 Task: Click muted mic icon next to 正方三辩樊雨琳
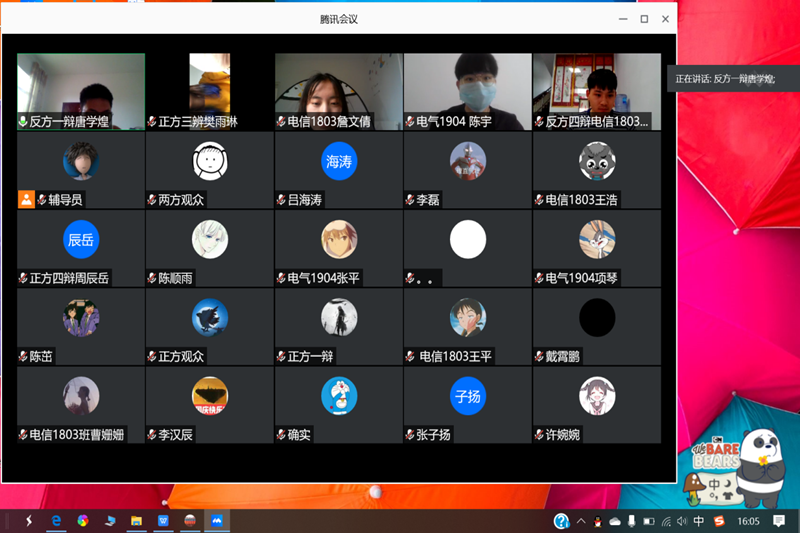(x=152, y=121)
